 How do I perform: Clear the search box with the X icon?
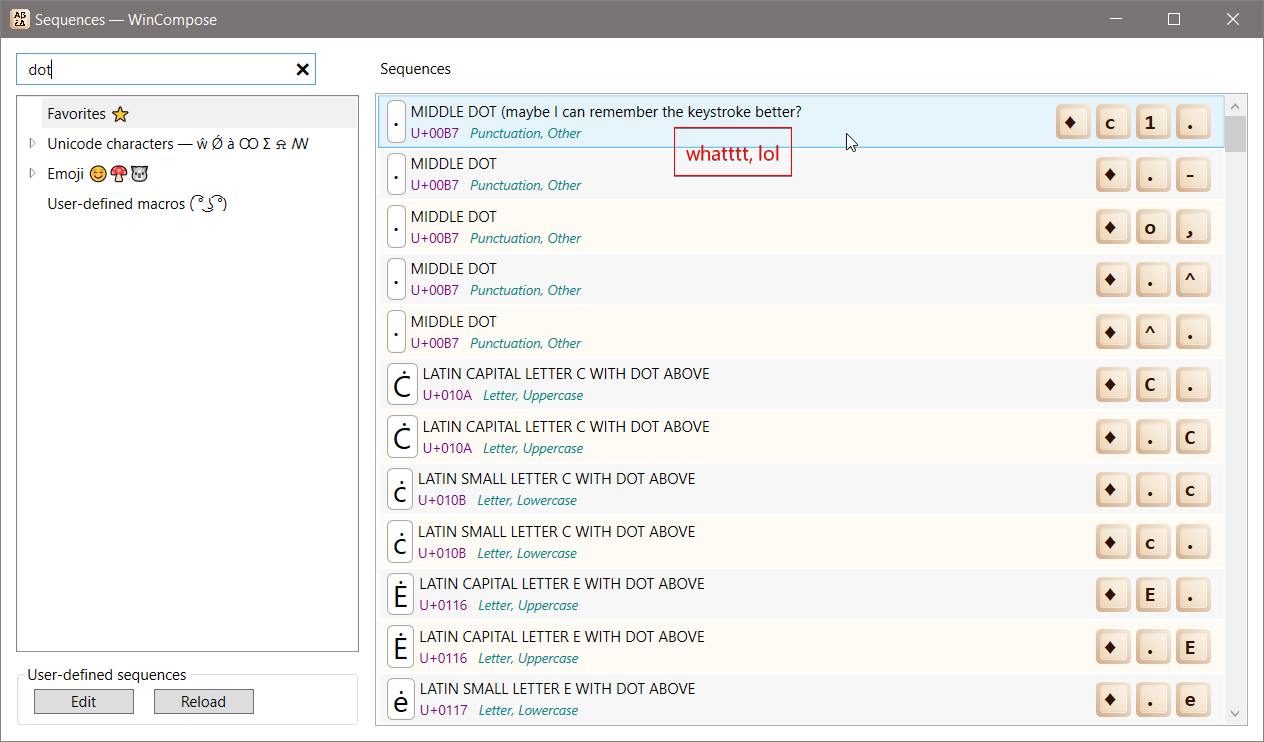pos(302,69)
